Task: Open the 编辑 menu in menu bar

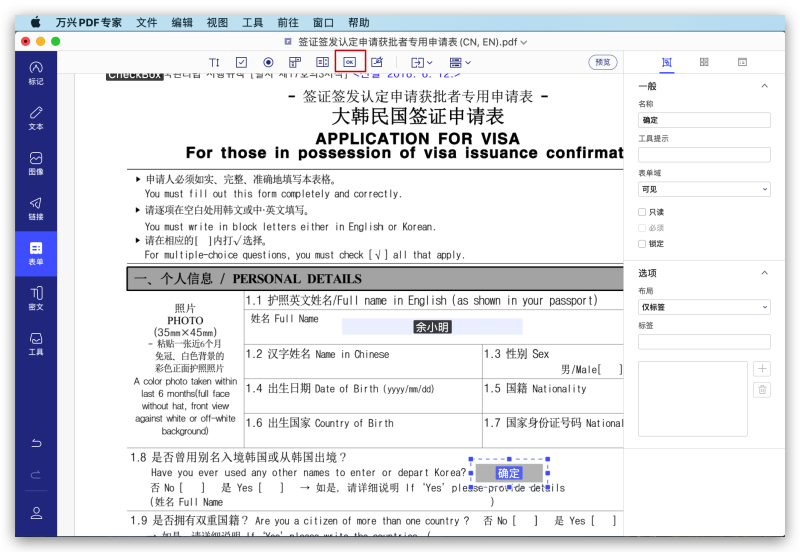Action: [182, 22]
